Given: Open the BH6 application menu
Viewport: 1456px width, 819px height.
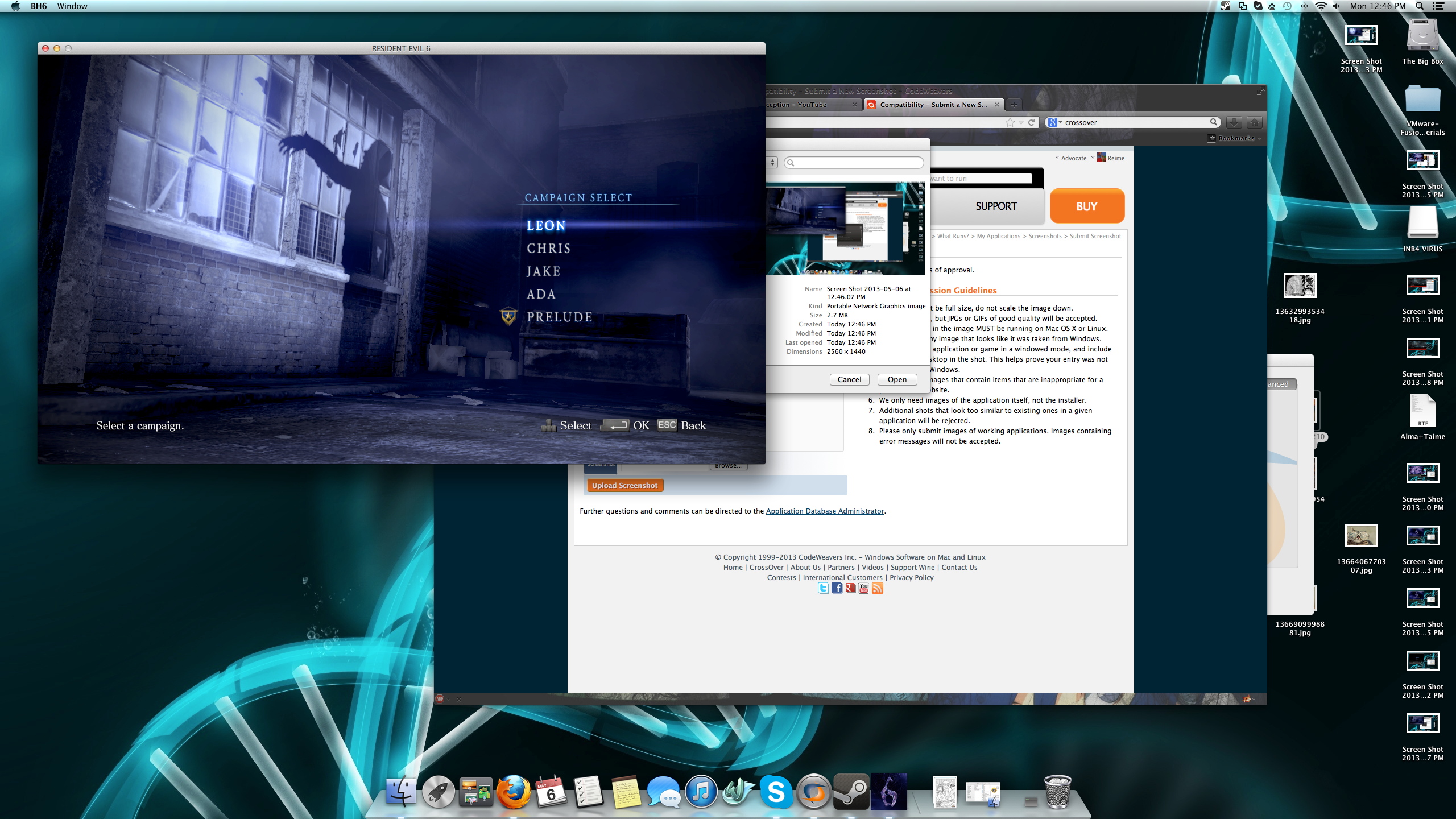Looking at the screenshot, I should 39,6.
